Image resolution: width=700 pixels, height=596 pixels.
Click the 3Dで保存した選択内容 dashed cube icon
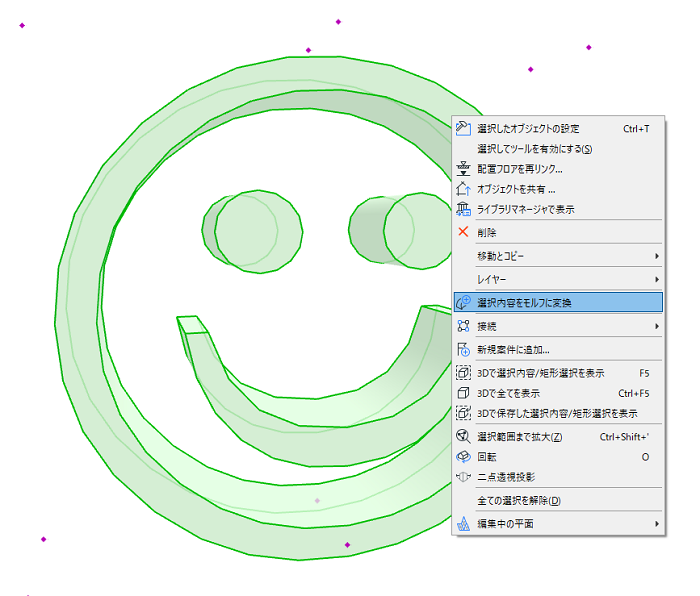pos(463,413)
